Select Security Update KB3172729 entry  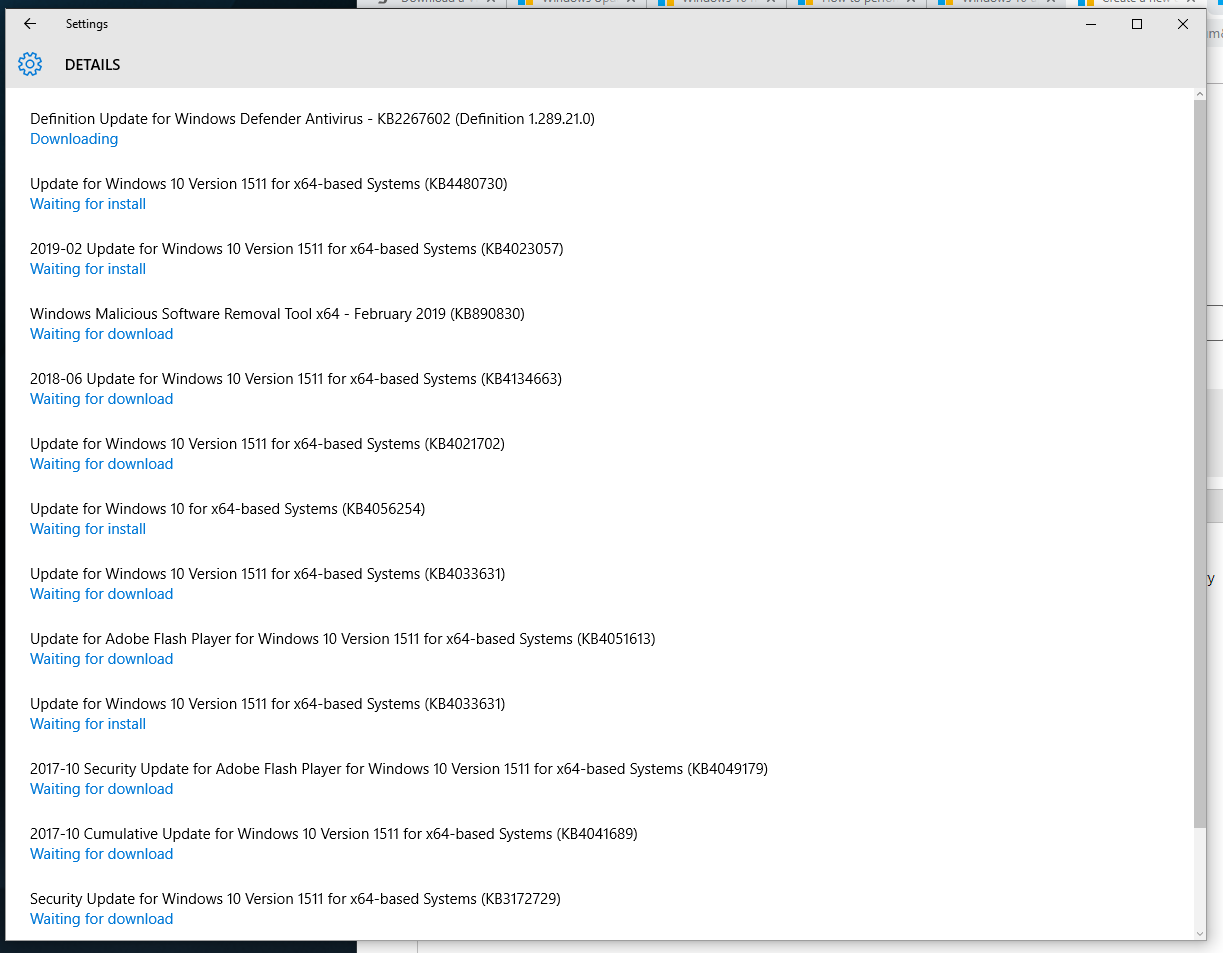(295, 899)
